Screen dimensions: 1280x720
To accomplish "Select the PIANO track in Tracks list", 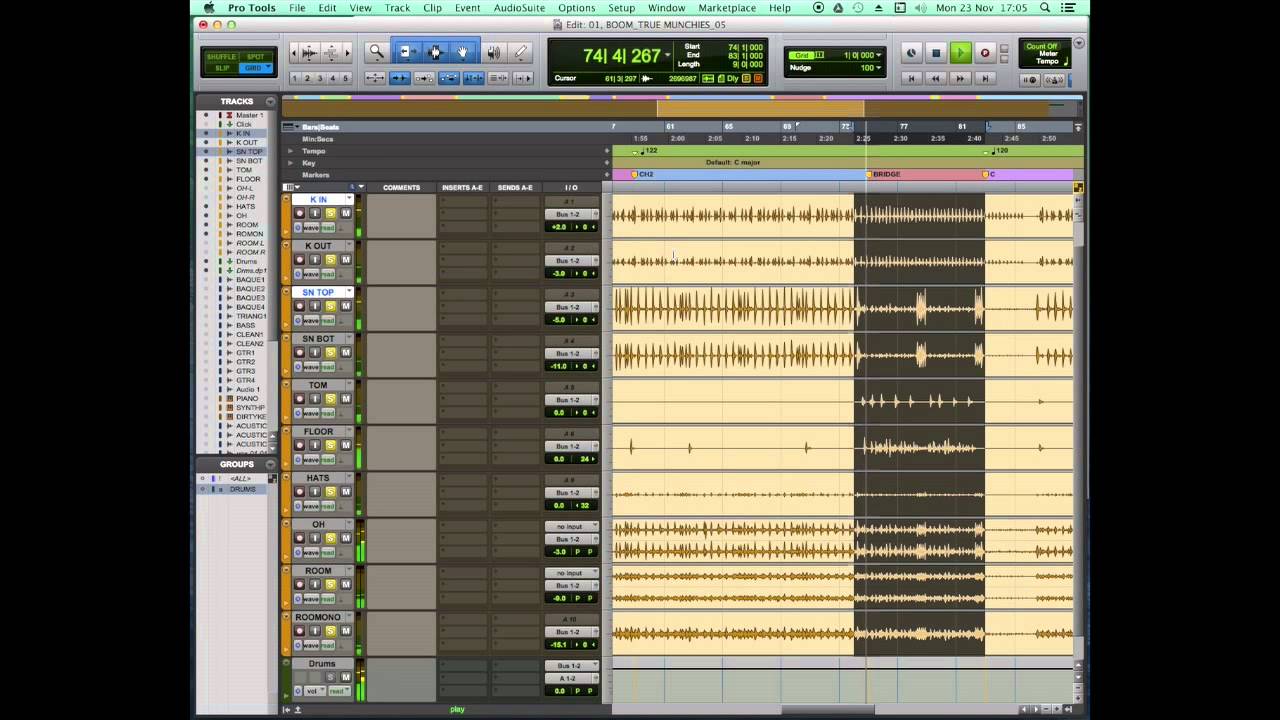I will pos(246,399).
